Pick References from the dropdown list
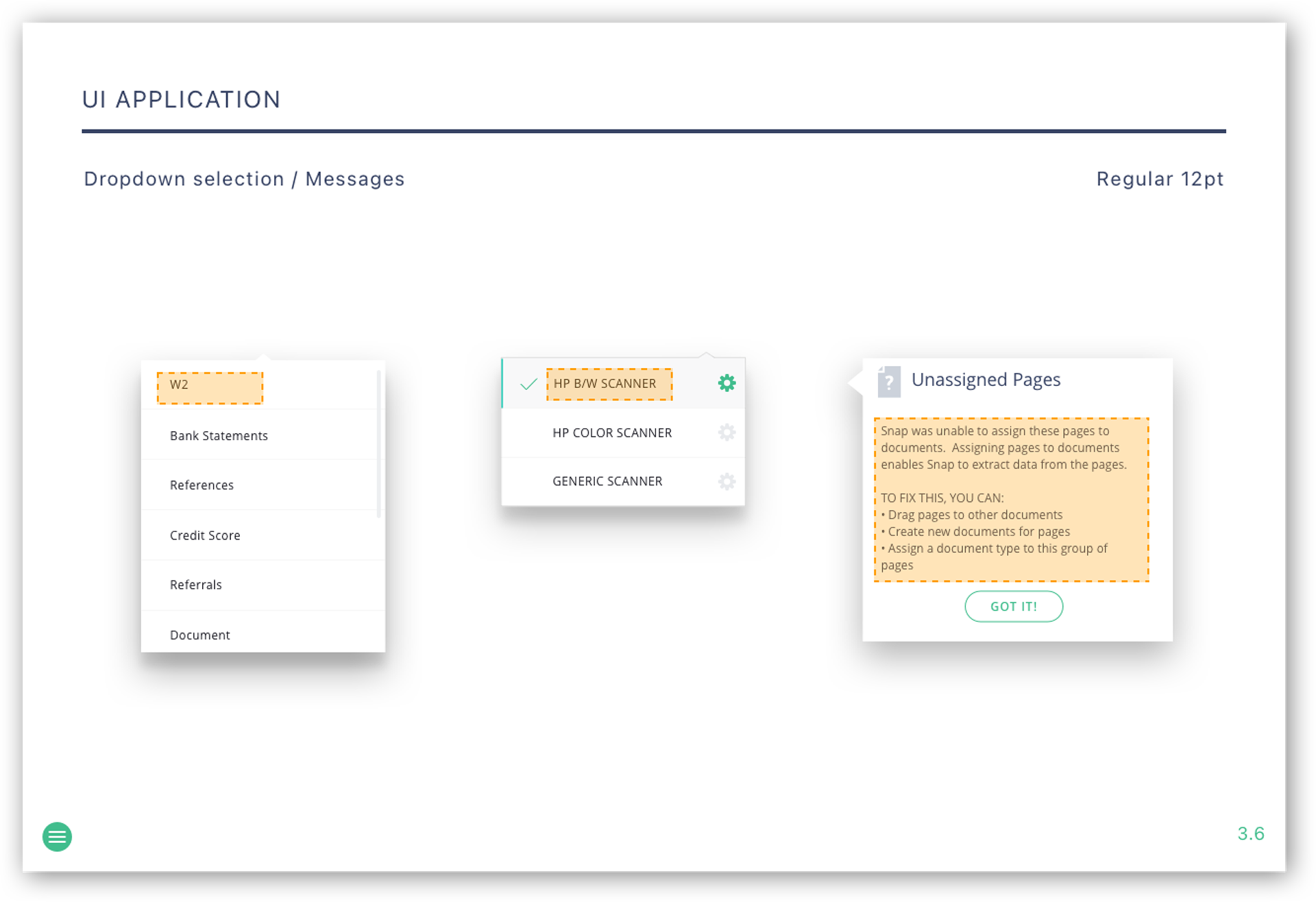The height and width of the screenshot is (902, 1316). coord(202,485)
